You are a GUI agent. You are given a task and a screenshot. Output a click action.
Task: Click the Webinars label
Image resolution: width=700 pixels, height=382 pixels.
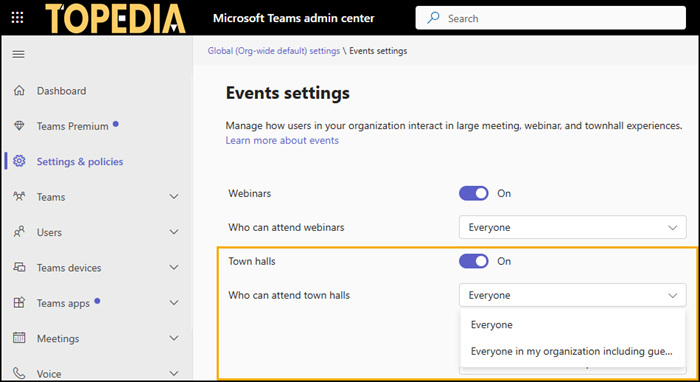pyautogui.click(x=250, y=193)
